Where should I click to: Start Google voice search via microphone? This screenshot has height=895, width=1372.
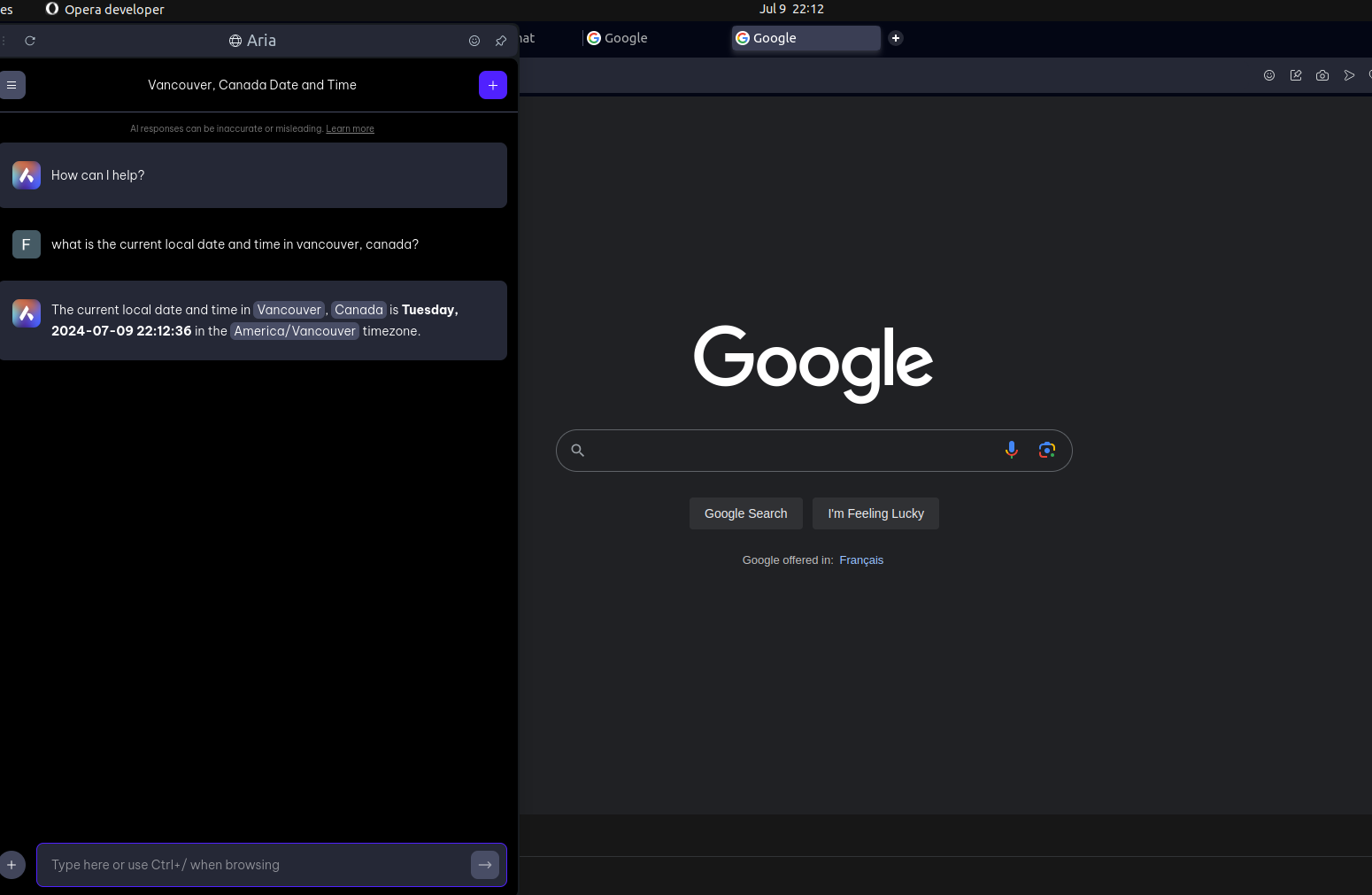[1012, 450]
